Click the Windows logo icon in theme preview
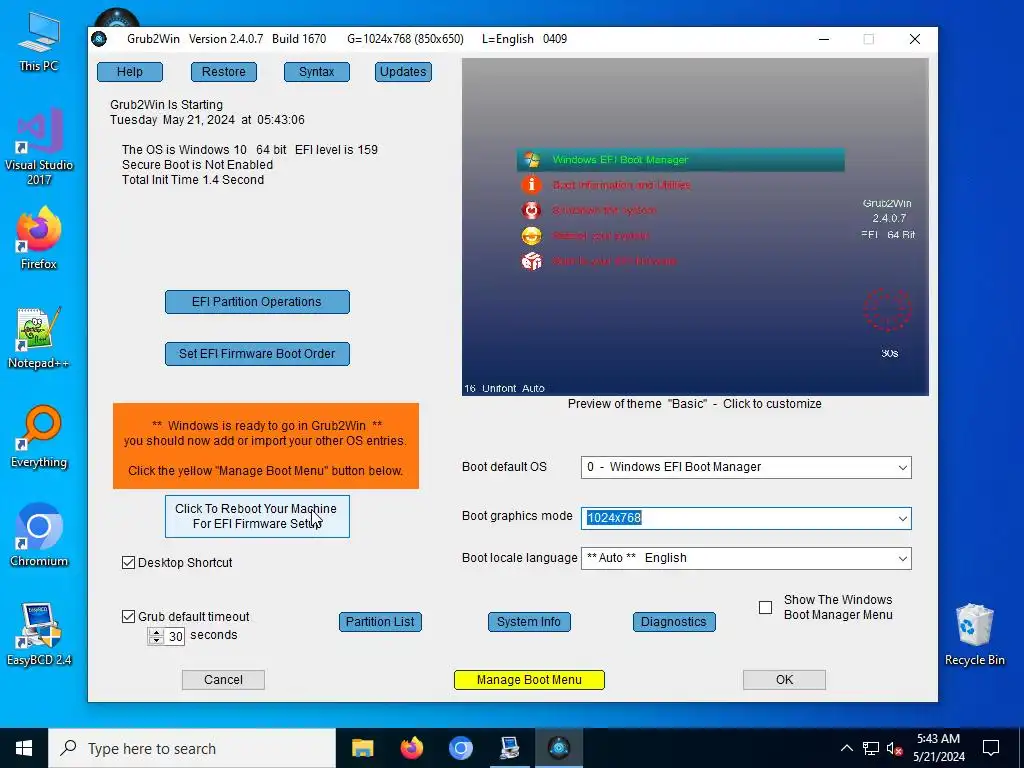Viewport: 1024px width, 768px height. (x=532, y=160)
